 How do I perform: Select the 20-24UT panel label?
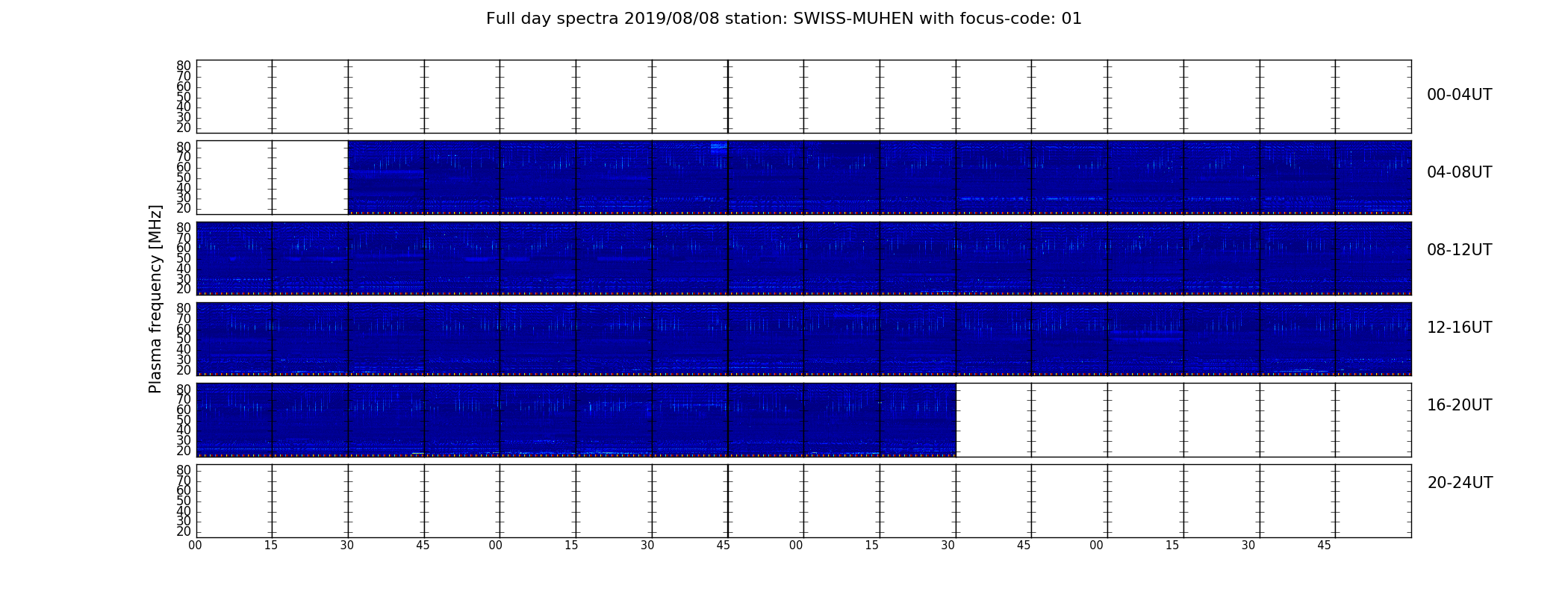tap(1460, 483)
